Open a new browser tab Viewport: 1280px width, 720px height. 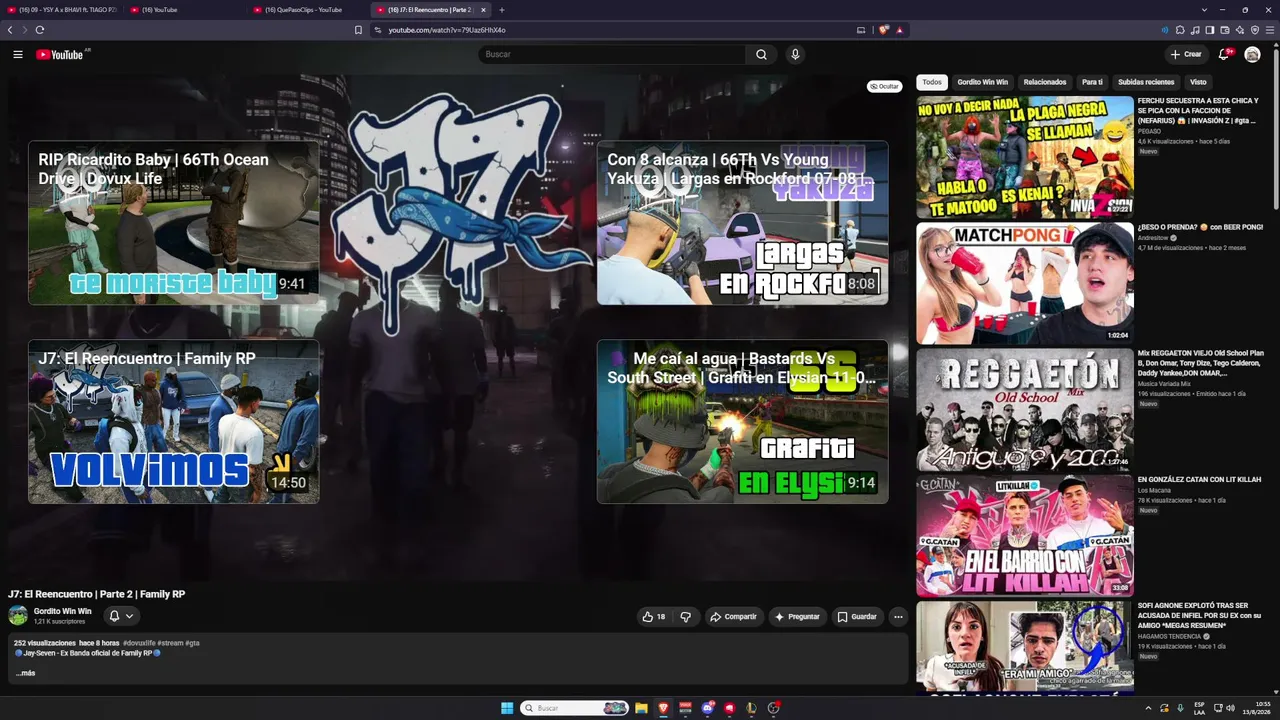pos(502,10)
